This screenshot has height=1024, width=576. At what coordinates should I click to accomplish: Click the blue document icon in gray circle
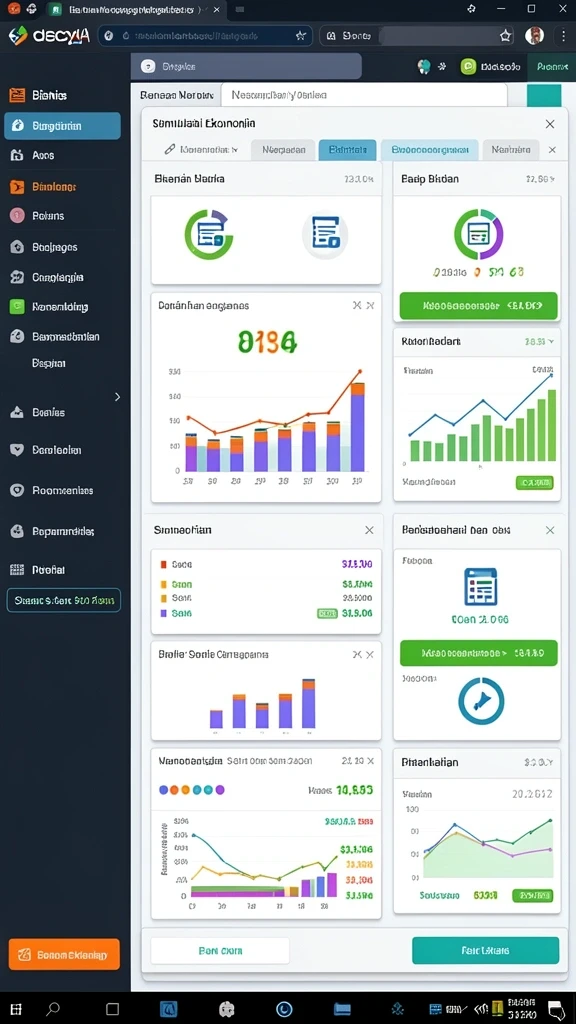pos(325,234)
